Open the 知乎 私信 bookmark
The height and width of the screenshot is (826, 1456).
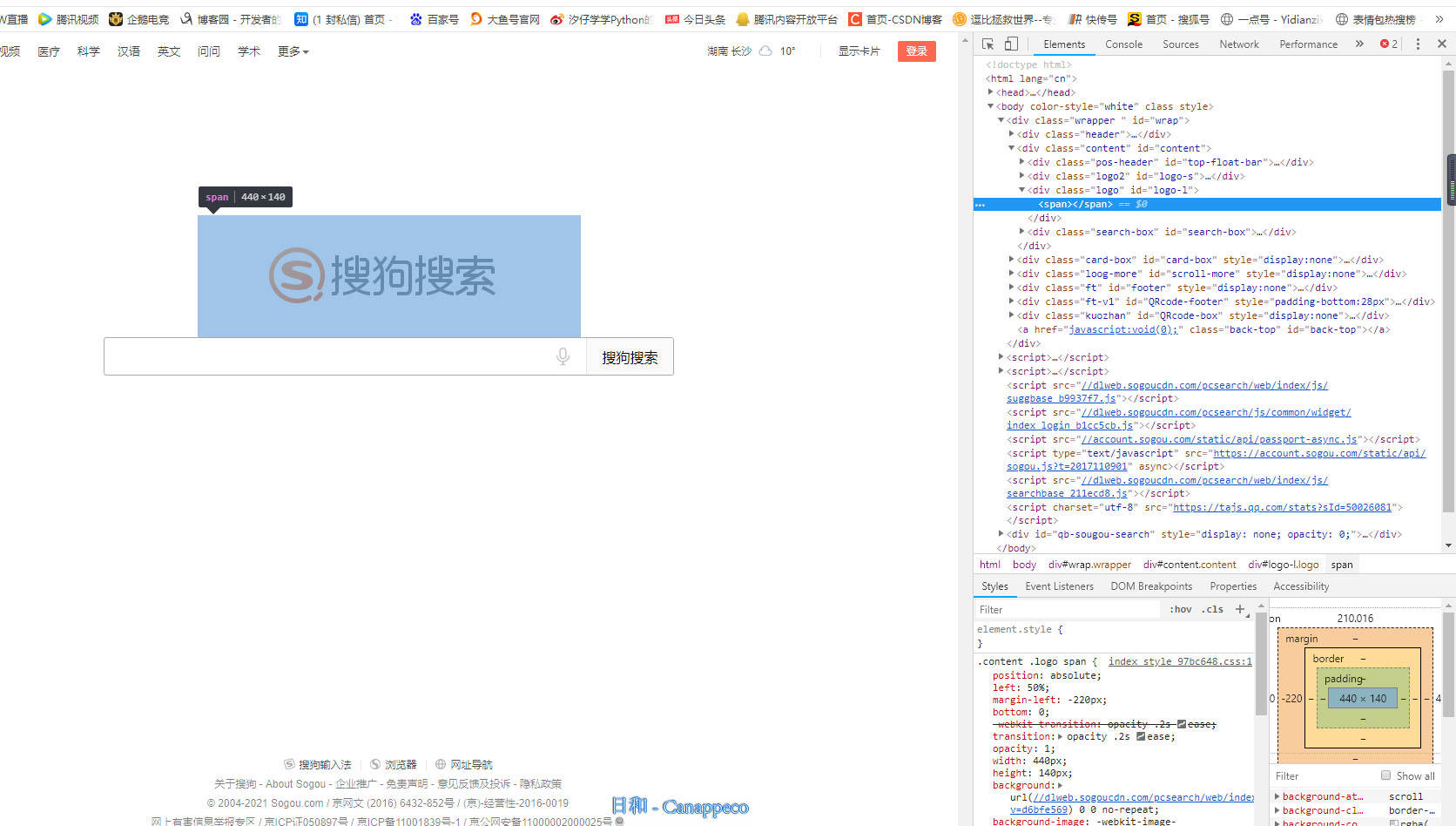345,19
